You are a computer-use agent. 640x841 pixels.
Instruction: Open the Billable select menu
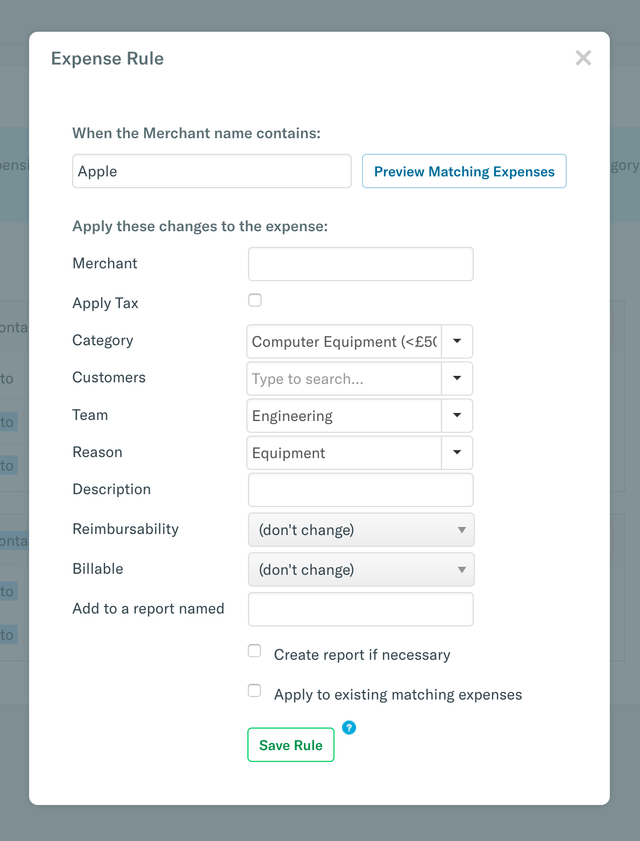tap(361, 570)
